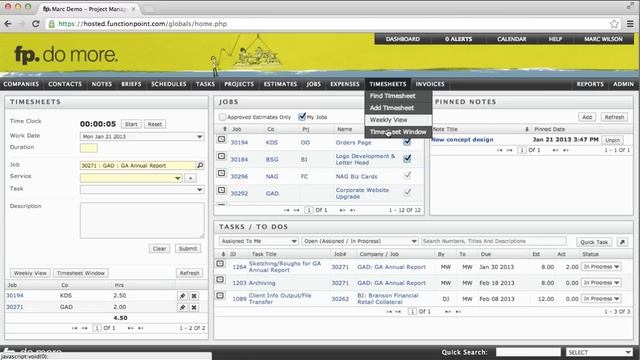
Task: Open the Open (Assigned / In Progress) dropdown
Action: (x=360, y=241)
